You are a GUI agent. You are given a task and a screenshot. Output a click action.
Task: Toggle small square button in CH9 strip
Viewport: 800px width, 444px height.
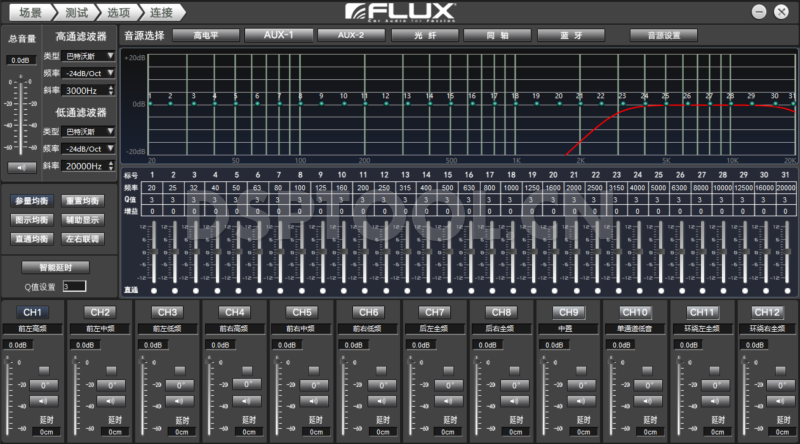click(x=581, y=371)
